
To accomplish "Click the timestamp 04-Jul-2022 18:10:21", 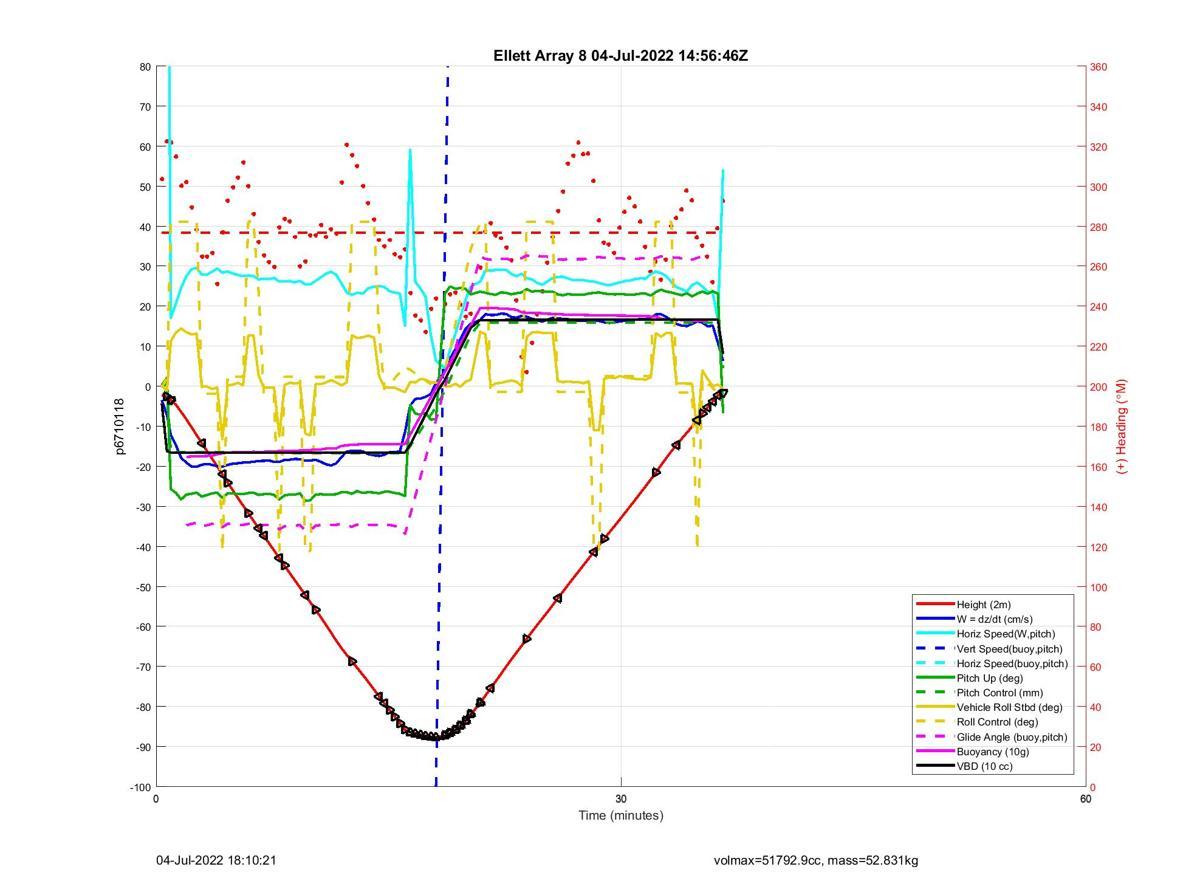I will [x=216, y=860].
